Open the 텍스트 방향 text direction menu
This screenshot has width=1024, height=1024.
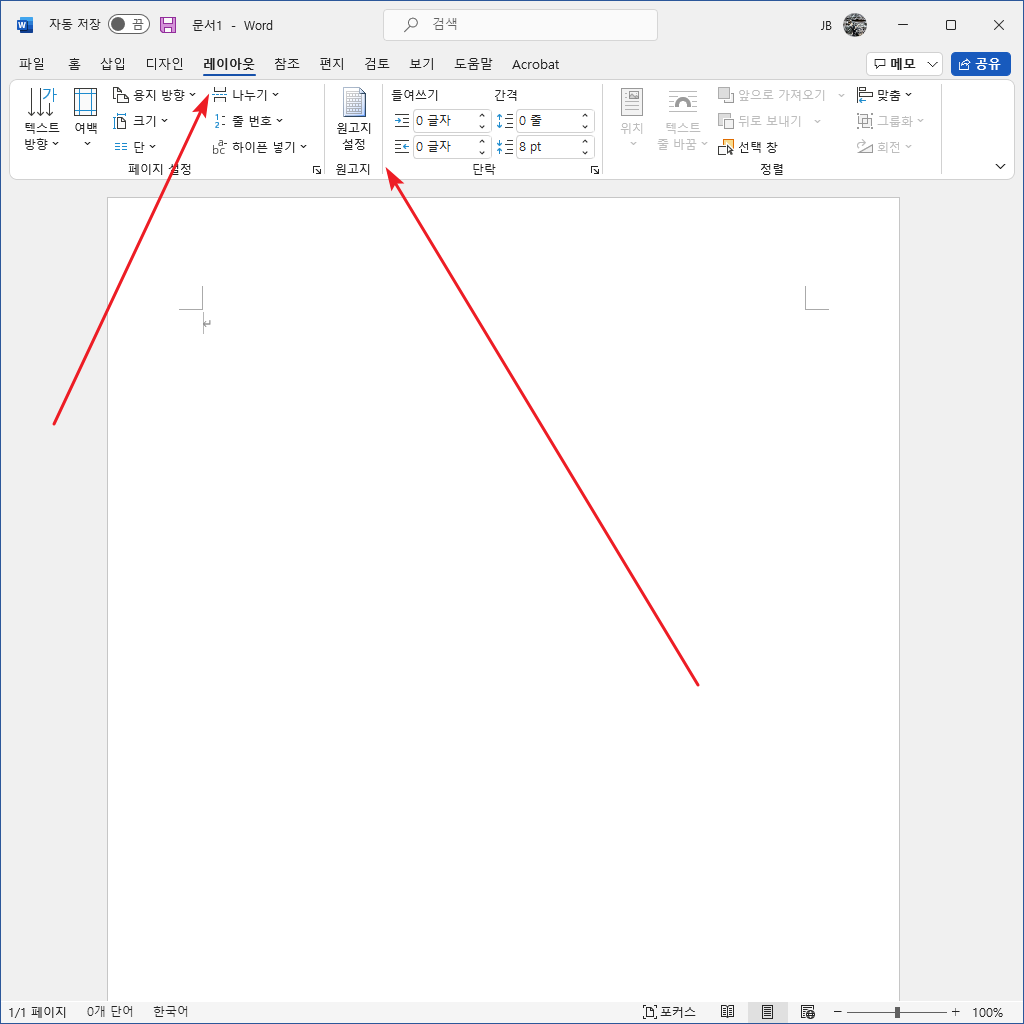[x=42, y=119]
